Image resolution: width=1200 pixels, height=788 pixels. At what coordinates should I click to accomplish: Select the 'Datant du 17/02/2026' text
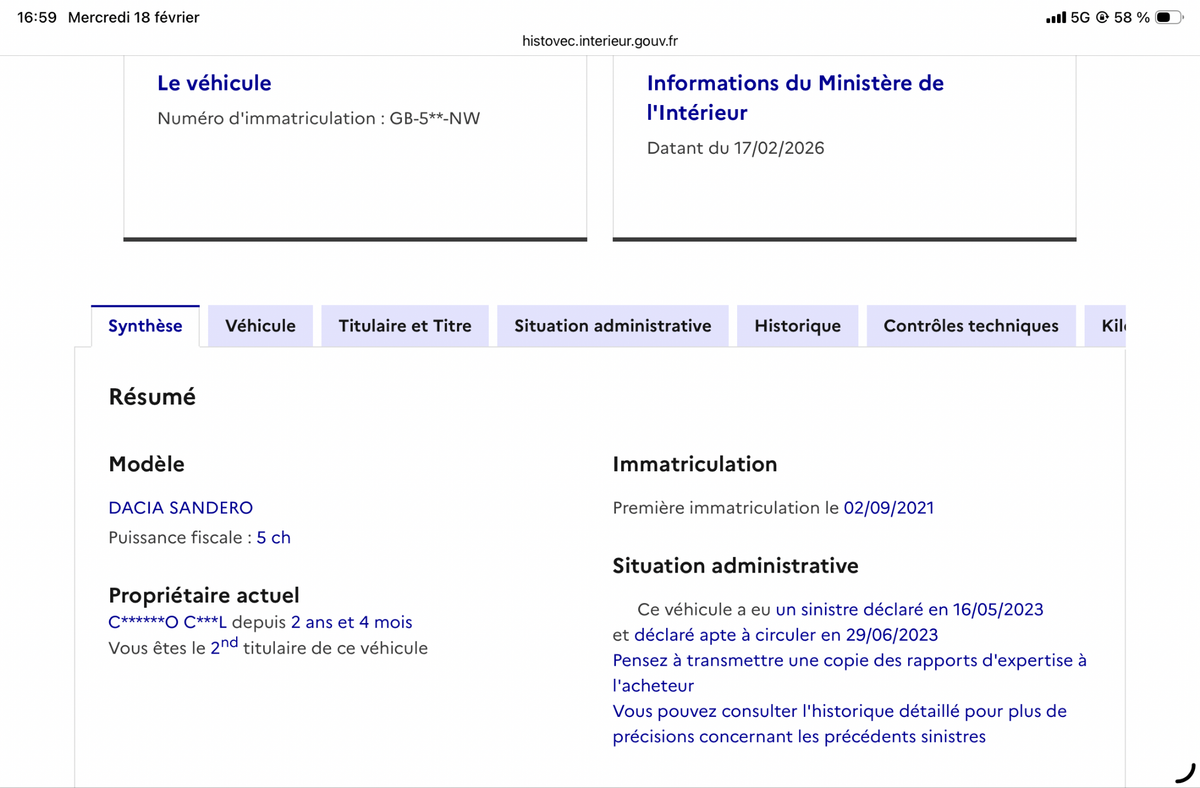(x=736, y=148)
